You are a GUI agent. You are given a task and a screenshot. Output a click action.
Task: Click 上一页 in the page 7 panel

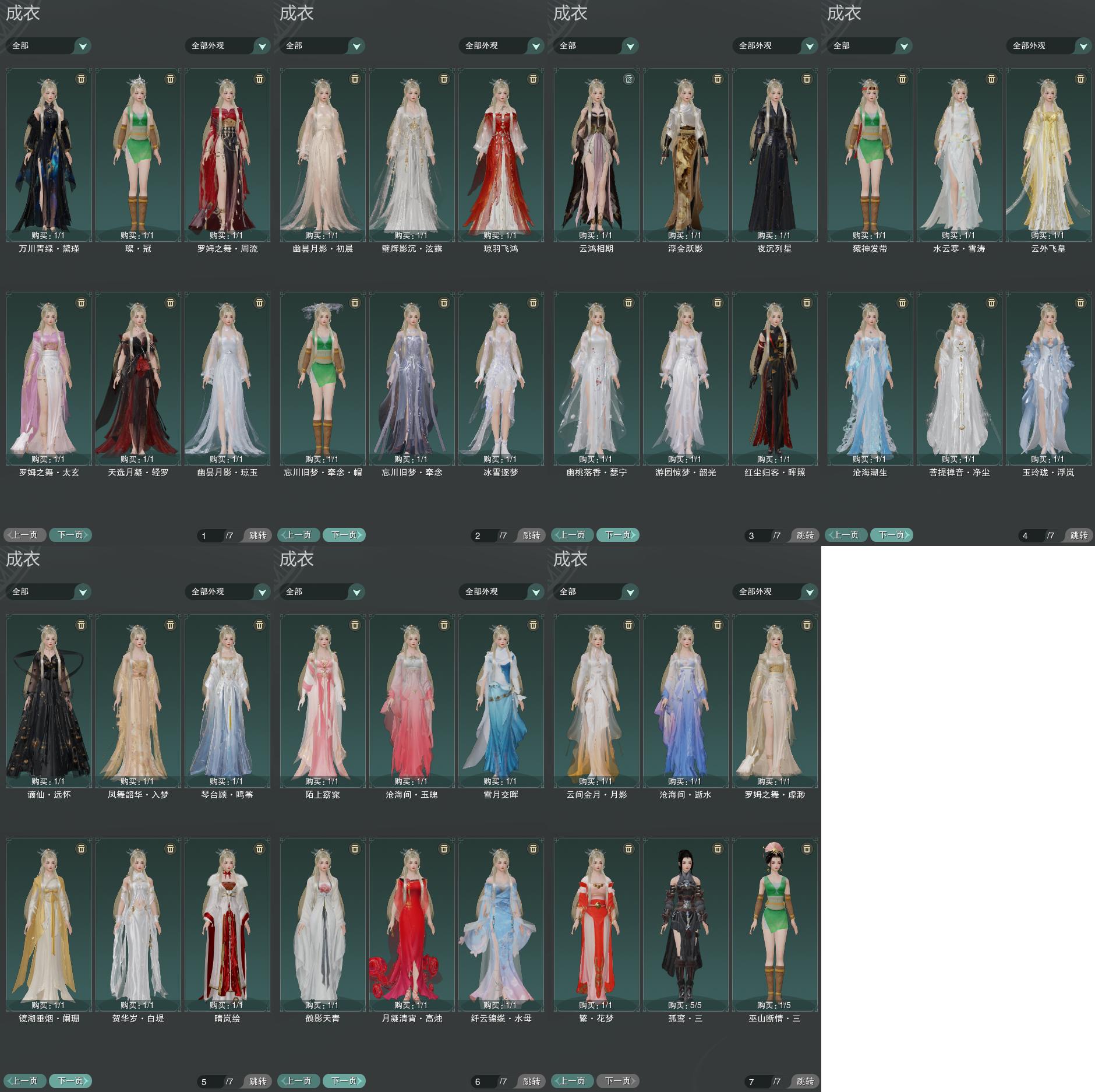point(573,1081)
